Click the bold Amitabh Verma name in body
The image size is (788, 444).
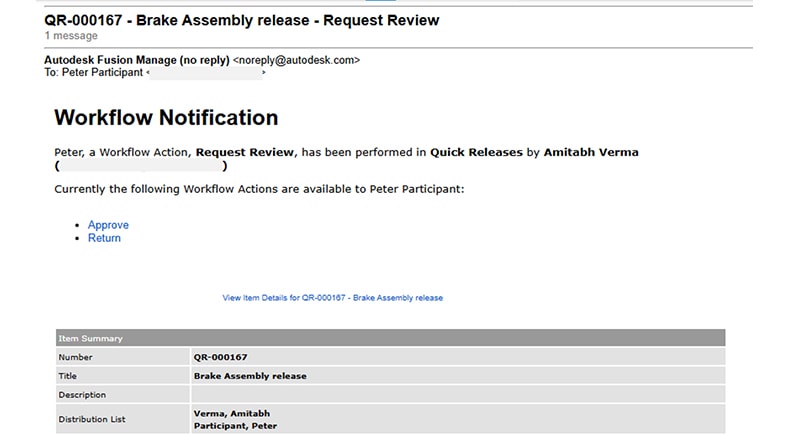[x=590, y=152]
